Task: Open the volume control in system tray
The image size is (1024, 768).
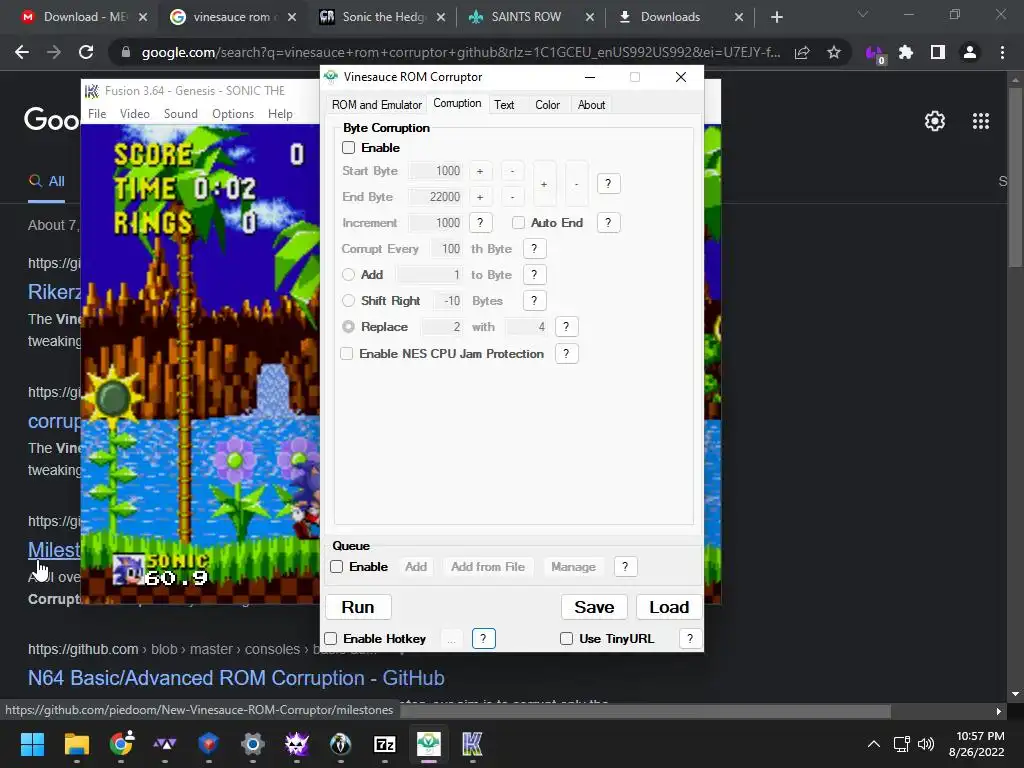Action: point(926,744)
